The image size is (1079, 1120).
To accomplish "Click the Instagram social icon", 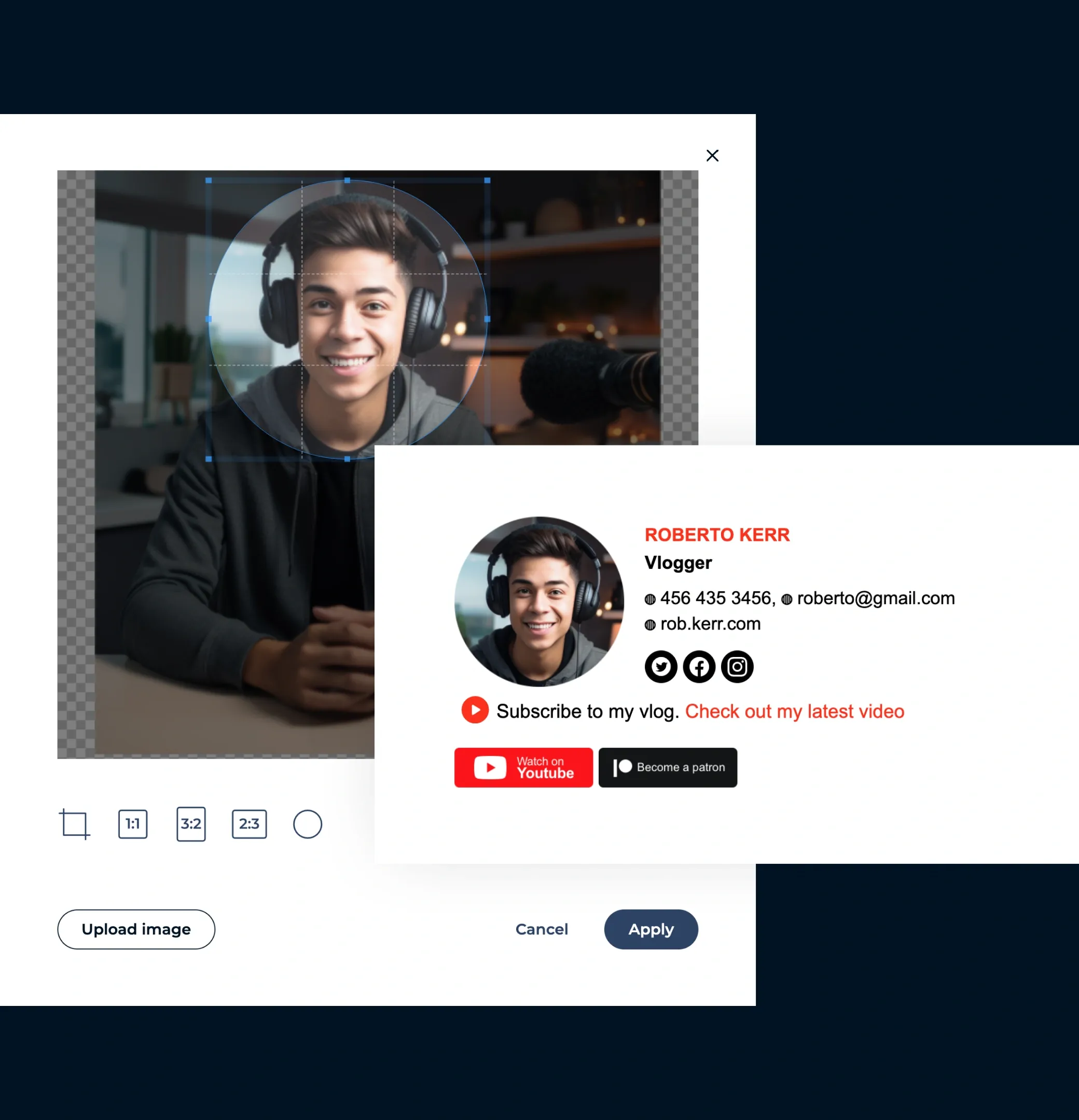I will click(737, 666).
